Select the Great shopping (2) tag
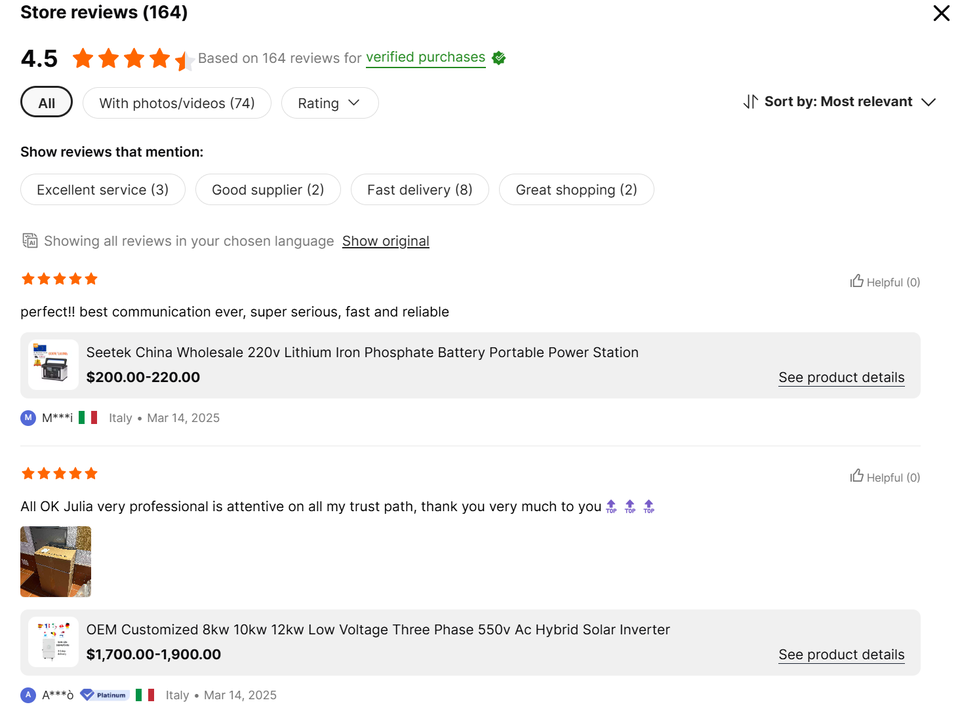The width and height of the screenshot is (960, 713). pyautogui.click(x=576, y=190)
